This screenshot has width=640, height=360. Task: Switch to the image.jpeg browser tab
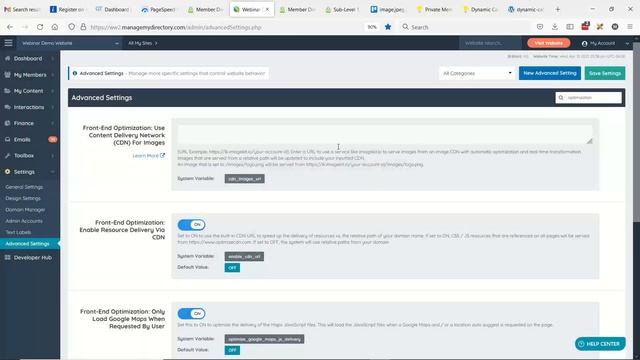point(388,9)
